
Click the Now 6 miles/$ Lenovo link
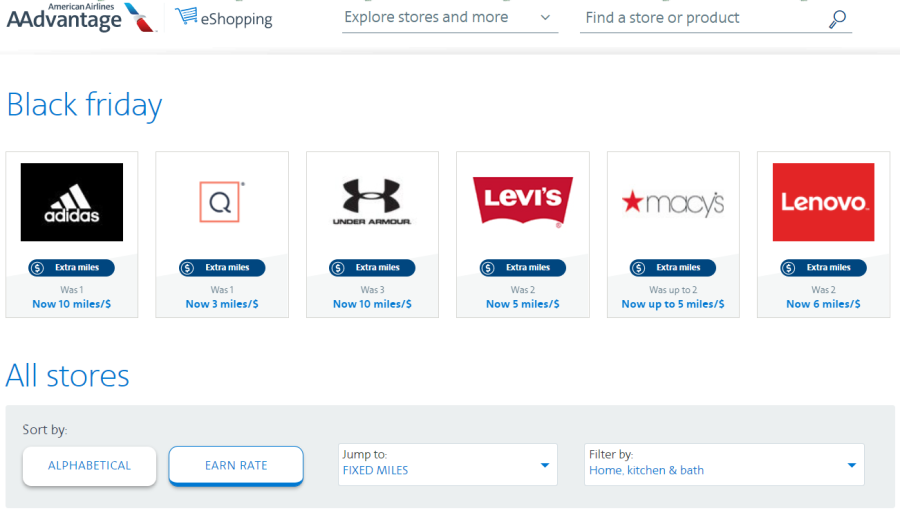(x=823, y=304)
